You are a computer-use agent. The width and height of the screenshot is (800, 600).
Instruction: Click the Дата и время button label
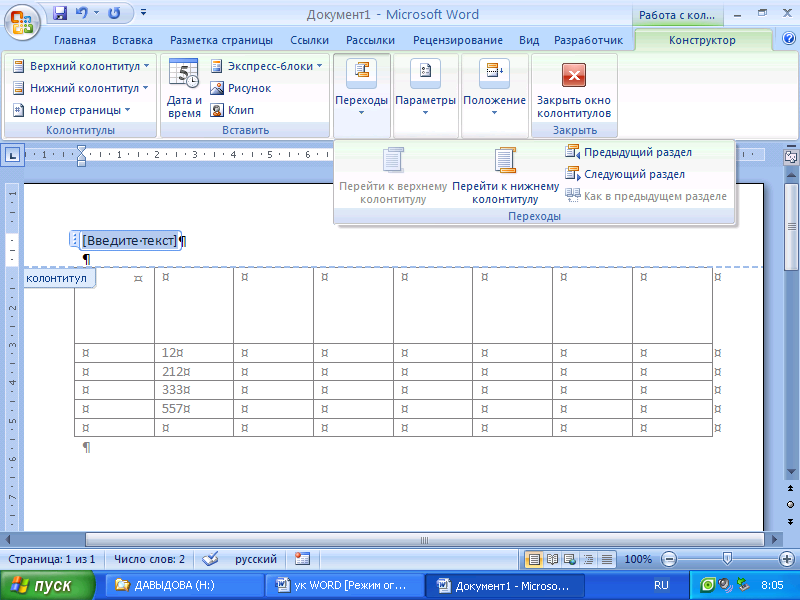tap(184, 107)
